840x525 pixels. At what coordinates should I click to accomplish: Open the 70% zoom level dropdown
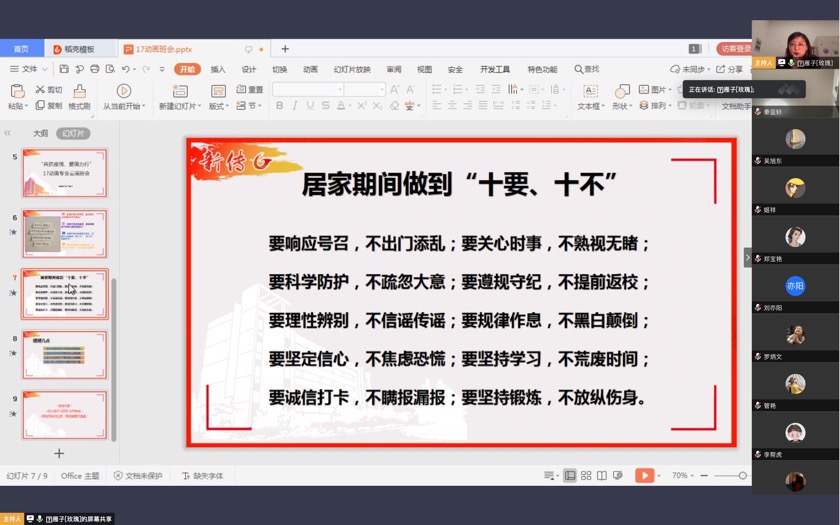click(684, 476)
